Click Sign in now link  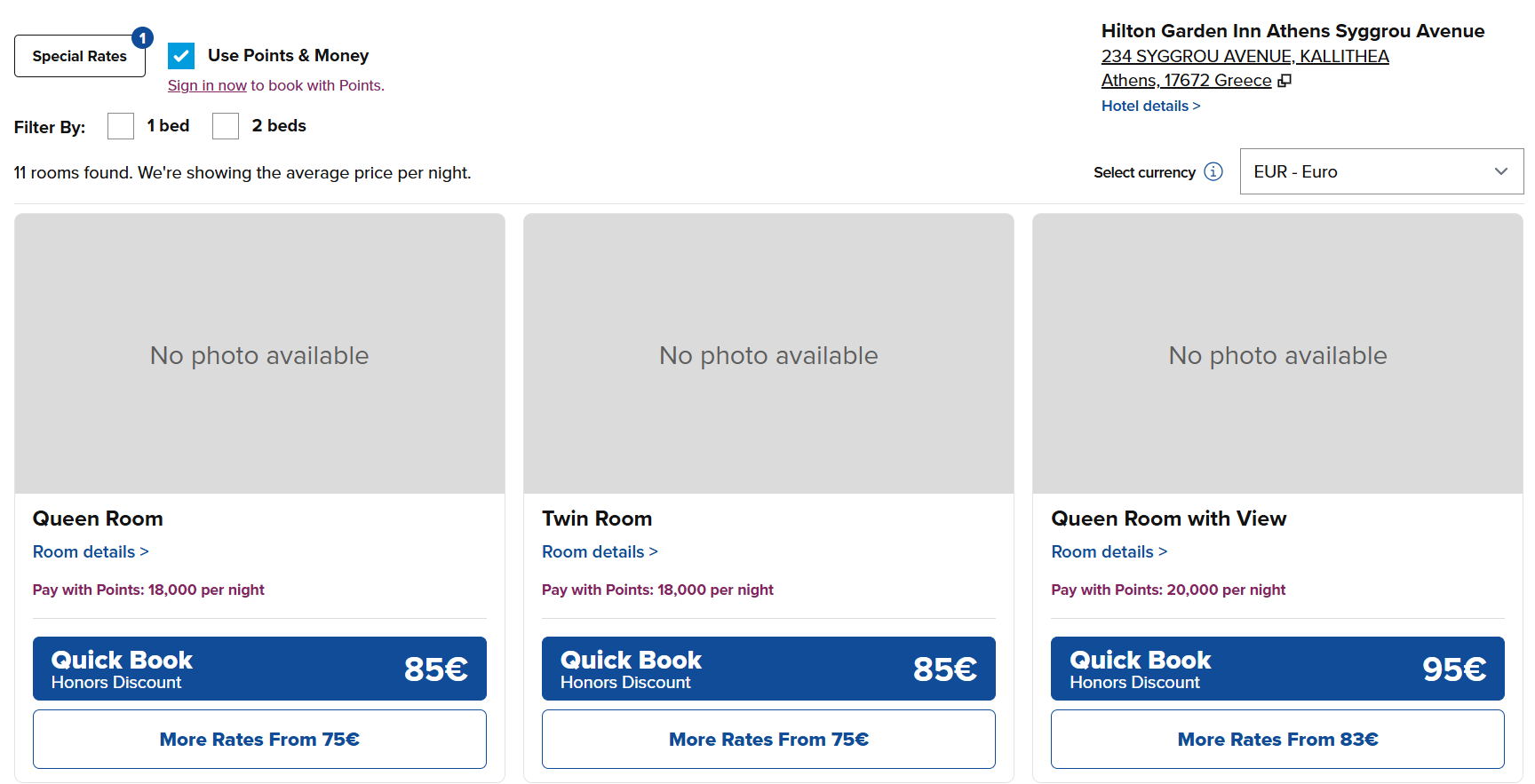(x=207, y=85)
